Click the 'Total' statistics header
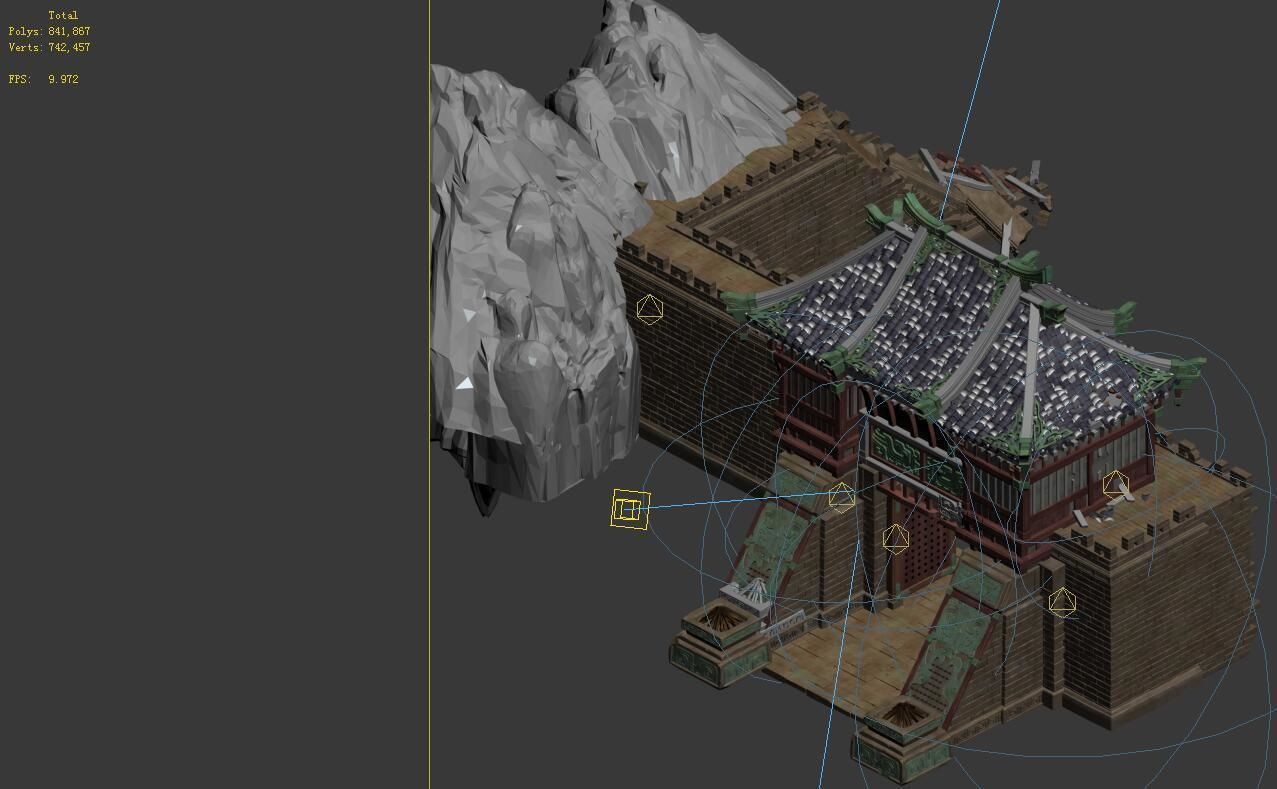 (63, 16)
